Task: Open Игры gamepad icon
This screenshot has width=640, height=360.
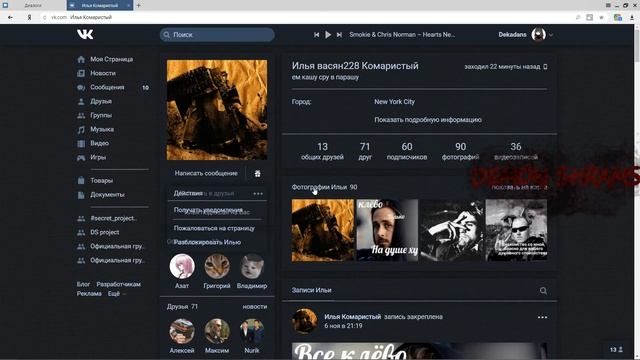Action: 81,158
